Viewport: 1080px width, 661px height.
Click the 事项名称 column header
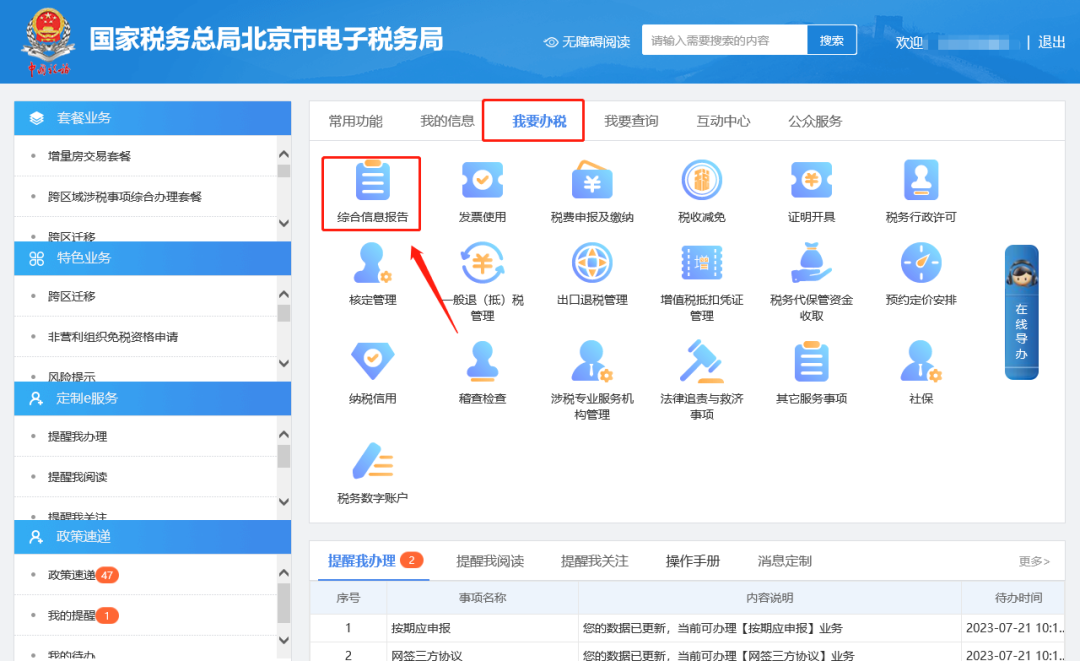point(482,598)
